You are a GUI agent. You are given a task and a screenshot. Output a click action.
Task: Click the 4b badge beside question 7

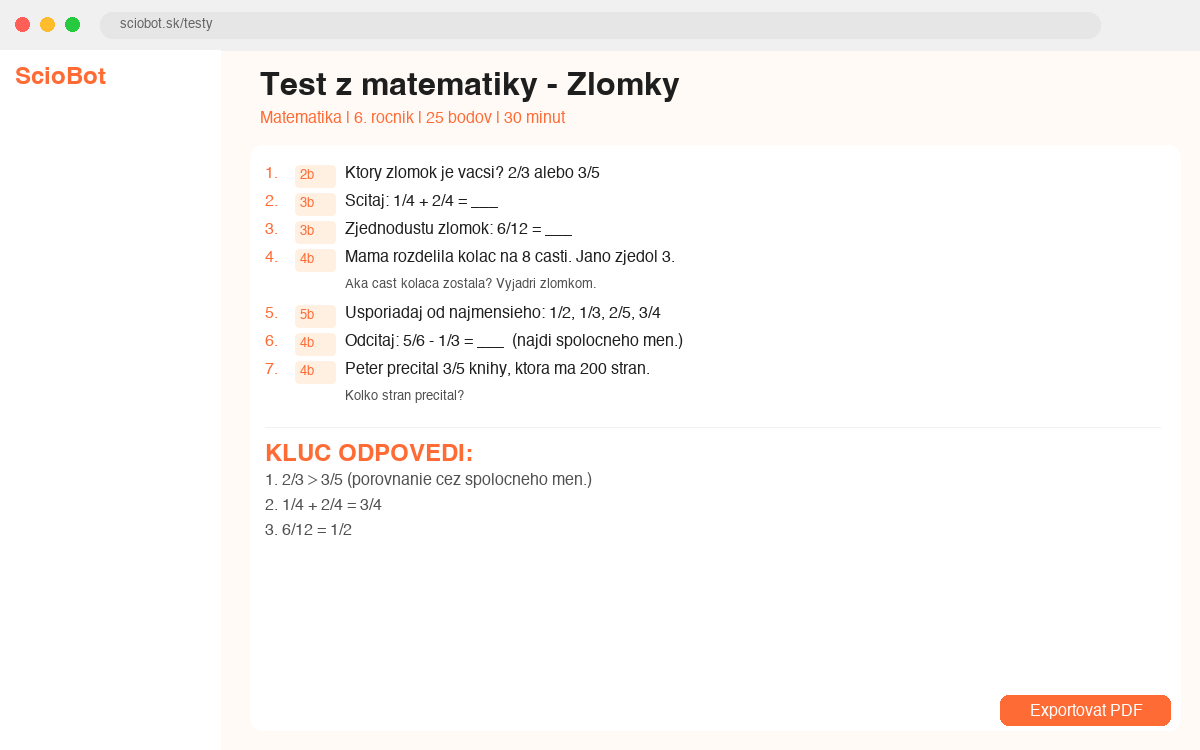point(314,372)
